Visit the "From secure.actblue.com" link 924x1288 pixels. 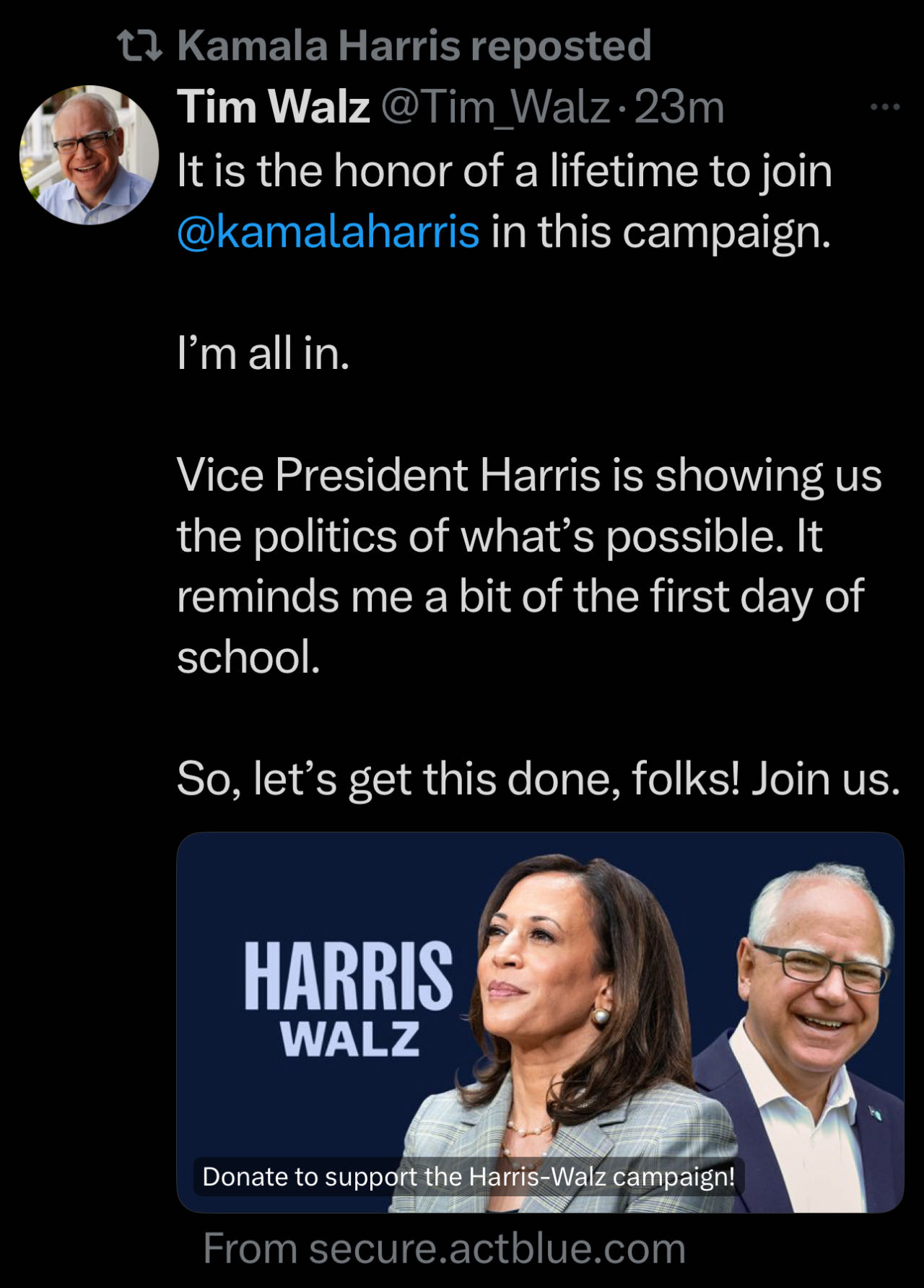tap(444, 1248)
